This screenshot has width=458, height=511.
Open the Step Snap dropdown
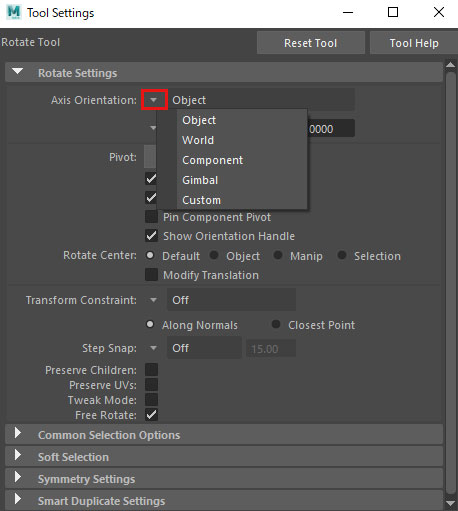pyautogui.click(x=154, y=348)
